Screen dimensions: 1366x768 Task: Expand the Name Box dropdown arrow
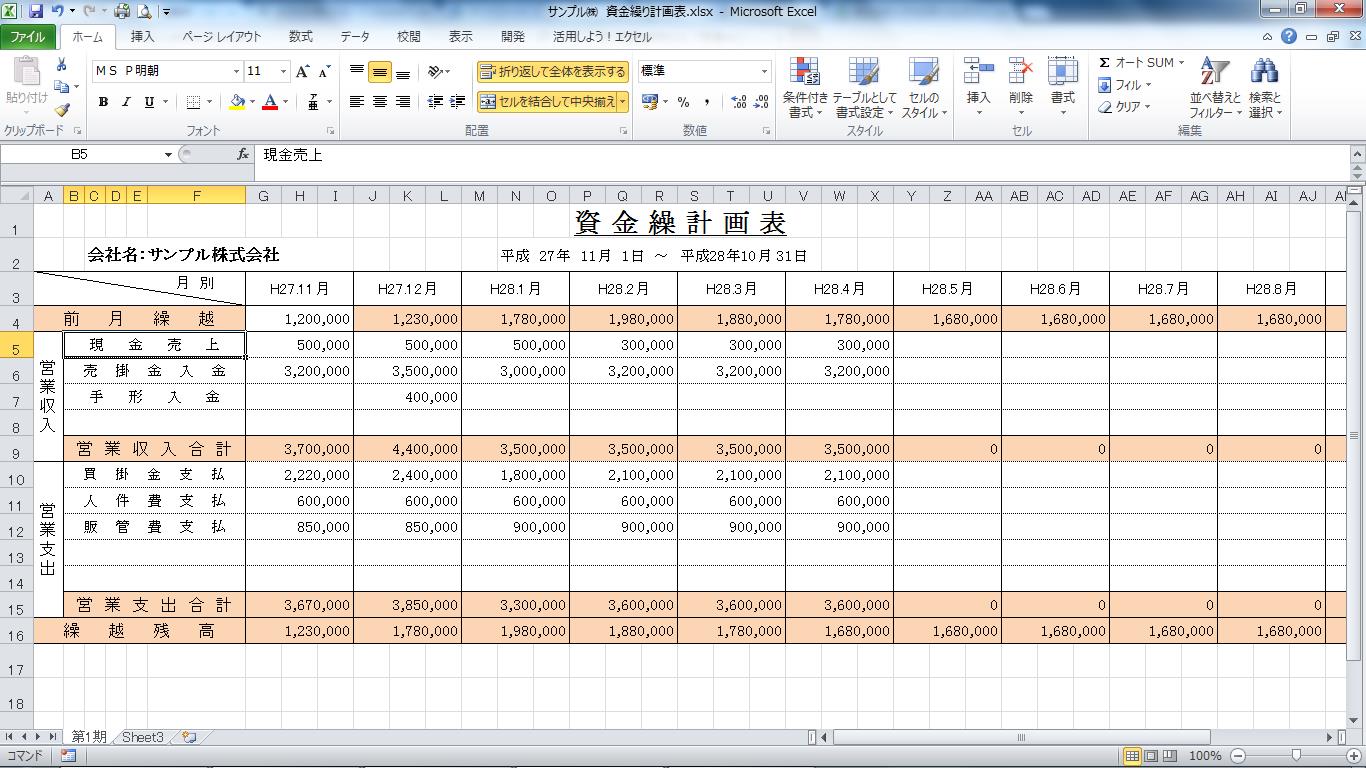[x=168, y=155]
